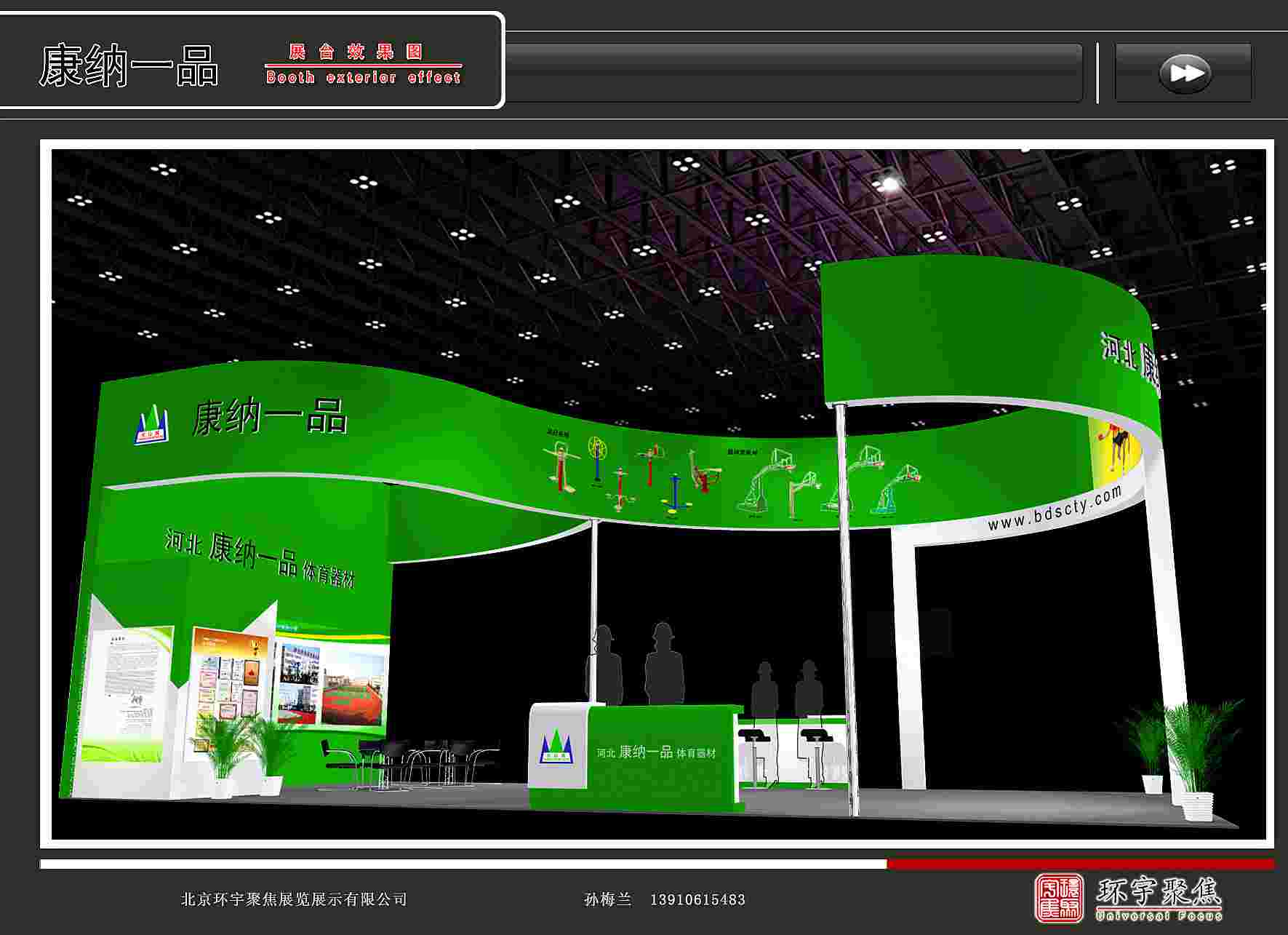Click the www.bdscty.com website text on the booth
The image size is (1288, 935).
1055,509
